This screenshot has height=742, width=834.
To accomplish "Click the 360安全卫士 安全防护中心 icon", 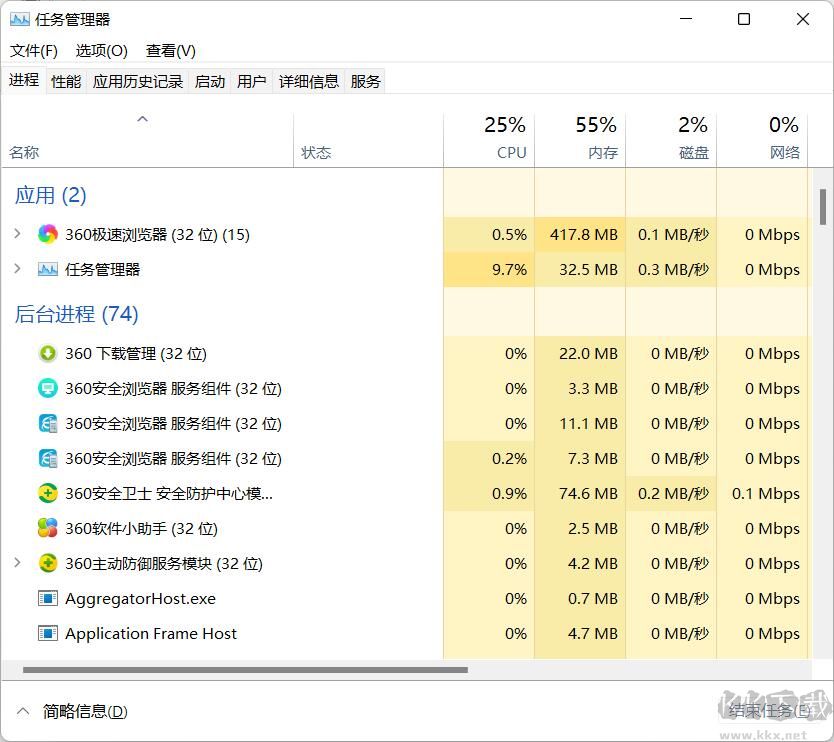I will (47, 494).
